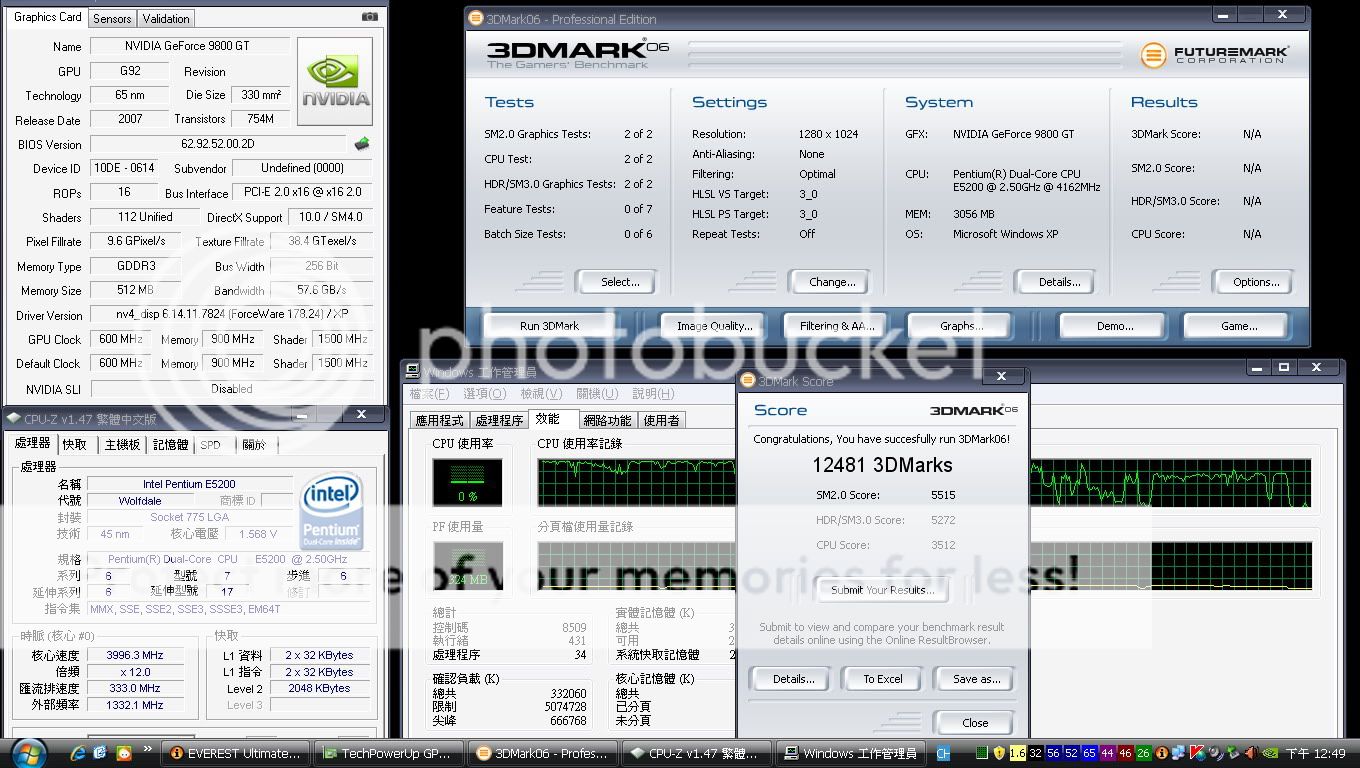The height and width of the screenshot is (768, 1360).
Task: Open the 處理程序 tab in Task Manager
Action: (x=499, y=420)
